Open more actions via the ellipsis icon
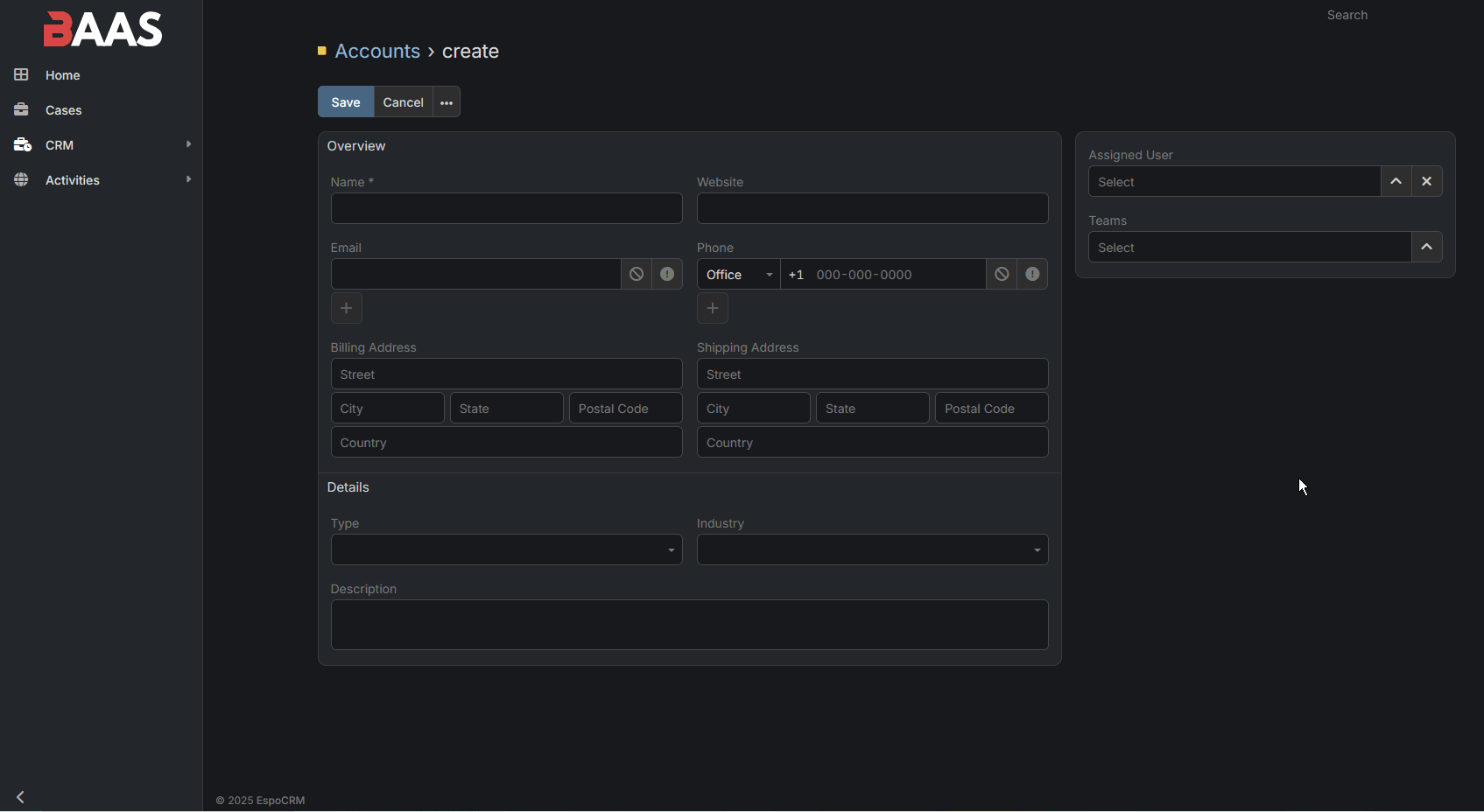The width and height of the screenshot is (1484, 812). tap(446, 101)
